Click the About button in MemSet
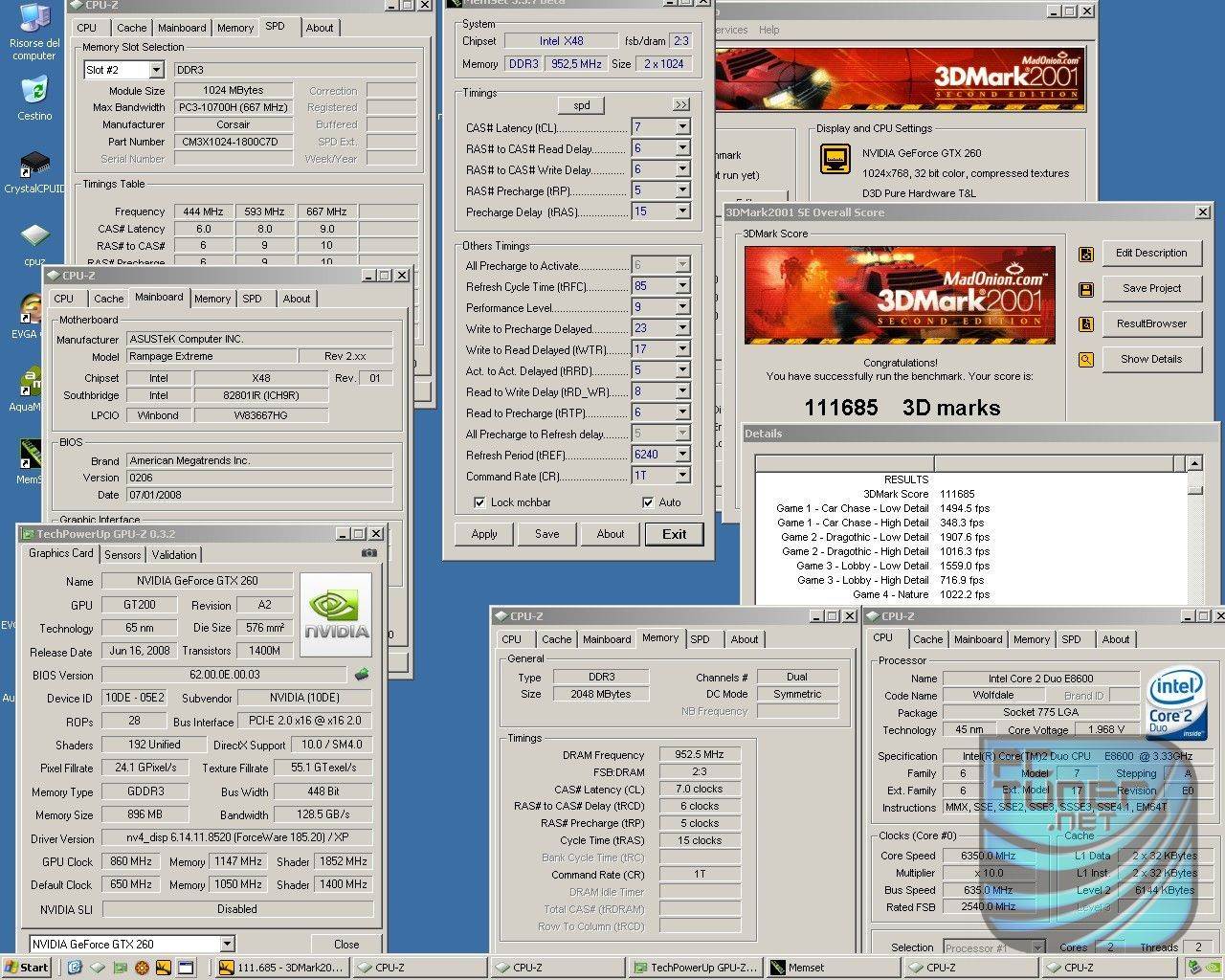Viewport: 1225px width, 980px height. pos(611,534)
